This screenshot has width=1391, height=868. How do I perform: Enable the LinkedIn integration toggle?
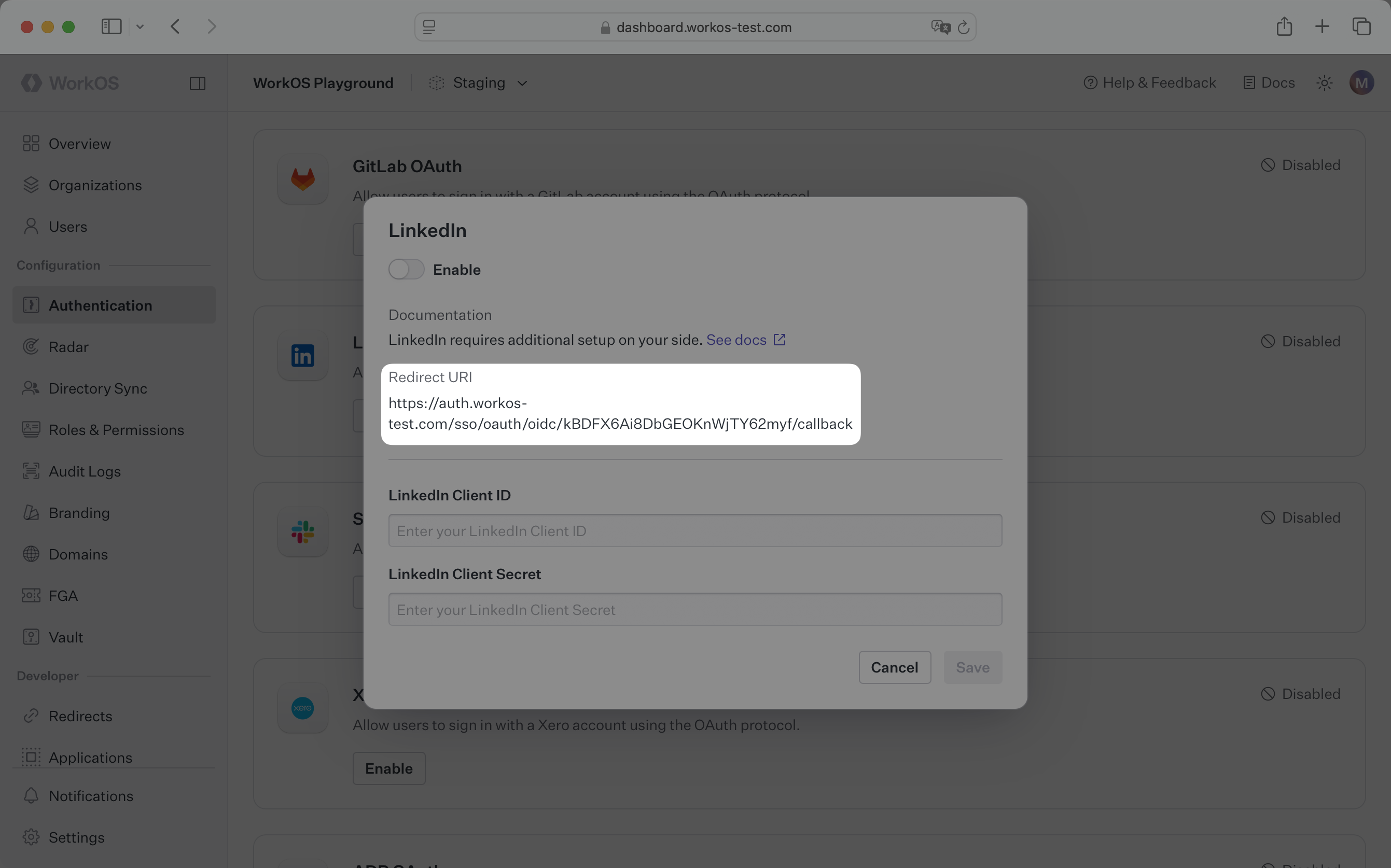point(407,269)
